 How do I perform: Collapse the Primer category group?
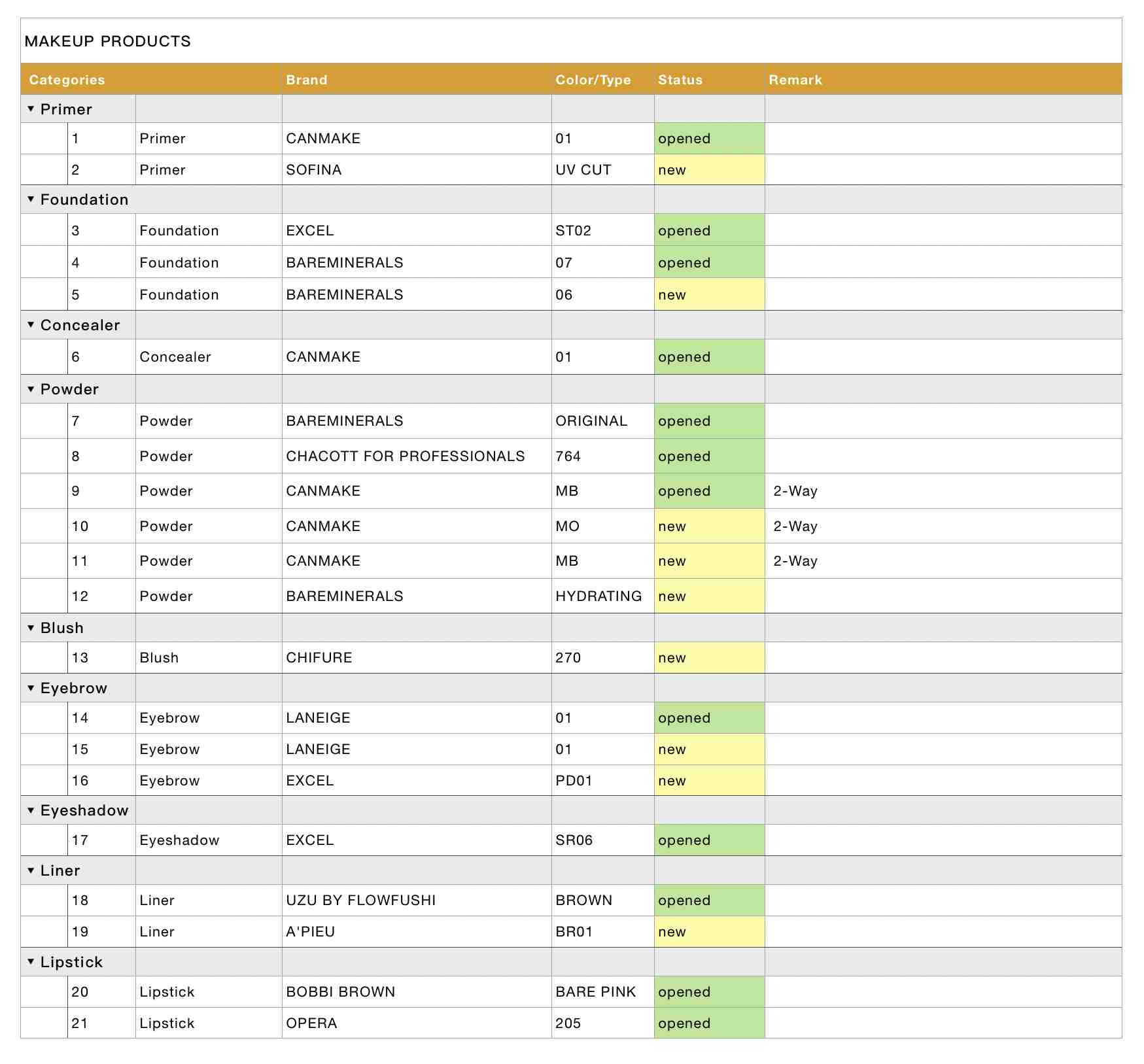tap(31, 109)
